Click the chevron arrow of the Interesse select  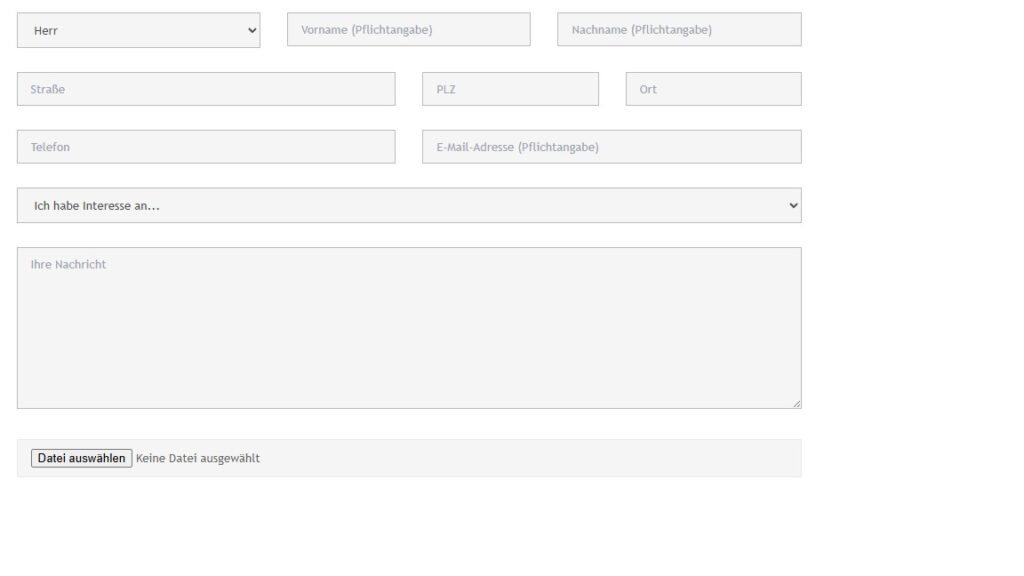pos(793,205)
